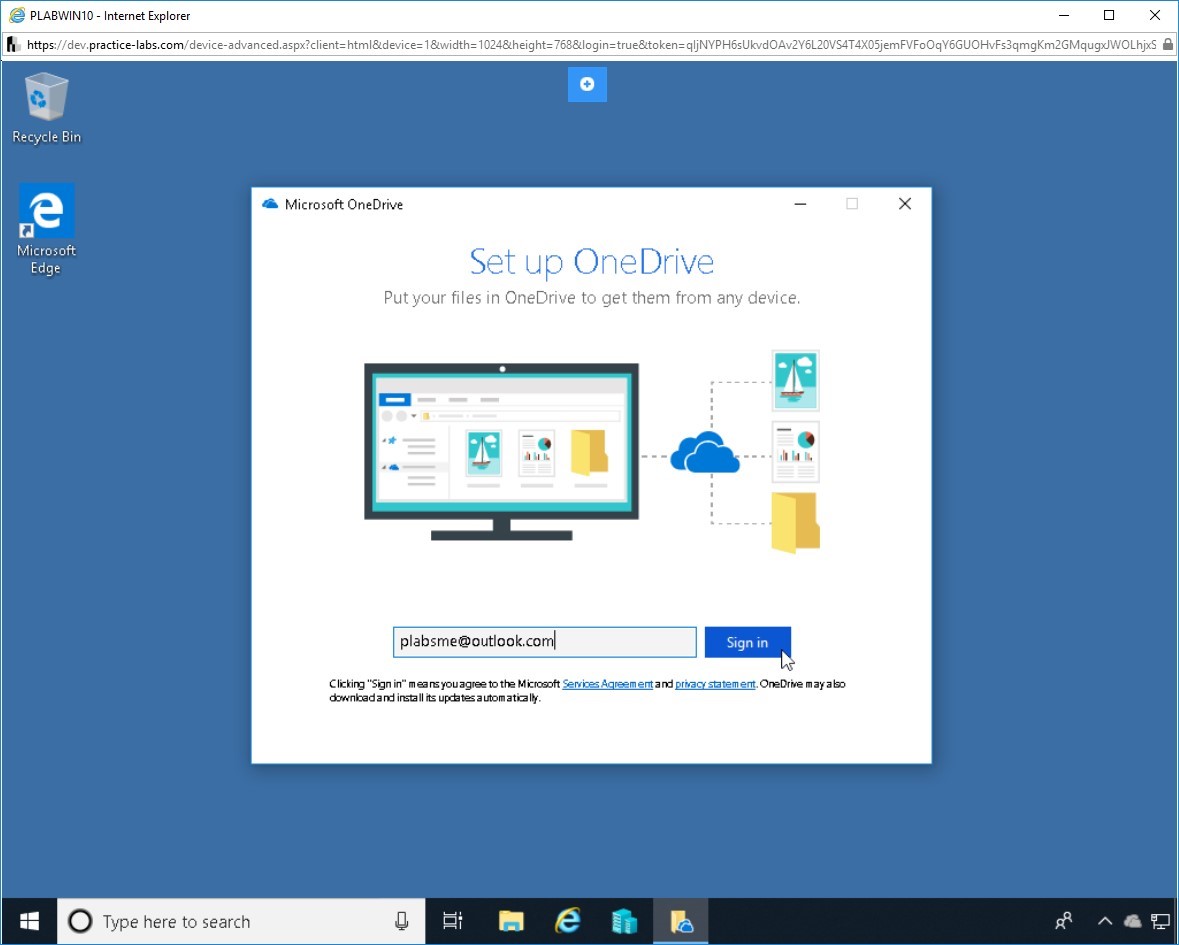Open File Explorer from the taskbar
1179x945 pixels.
[x=511, y=921]
